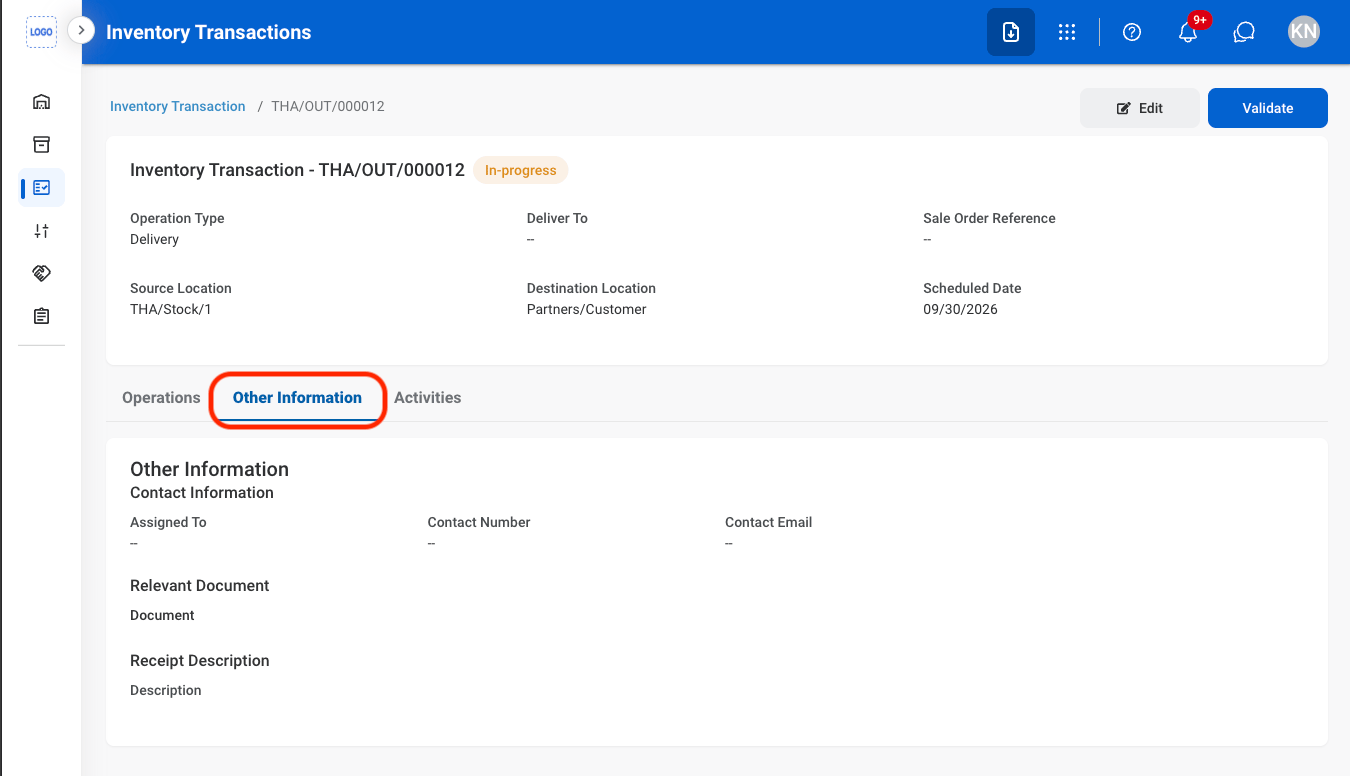This screenshot has width=1350, height=776.
Task: Click the THA/Stock/1 source location value
Action: [x=171, y=309]
